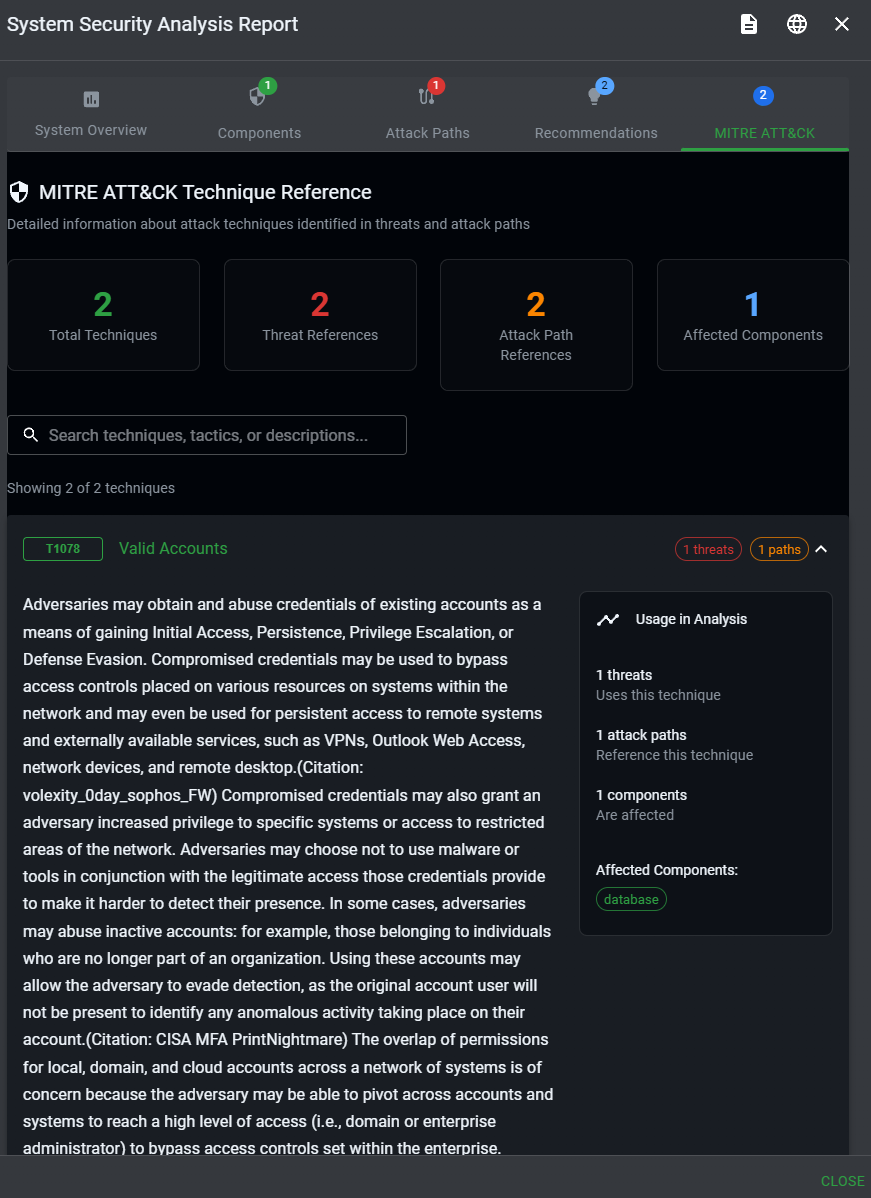Collapse the Valid Accounts technique panel
Viewport: 871px width, 1198px height.
point(821,549)
